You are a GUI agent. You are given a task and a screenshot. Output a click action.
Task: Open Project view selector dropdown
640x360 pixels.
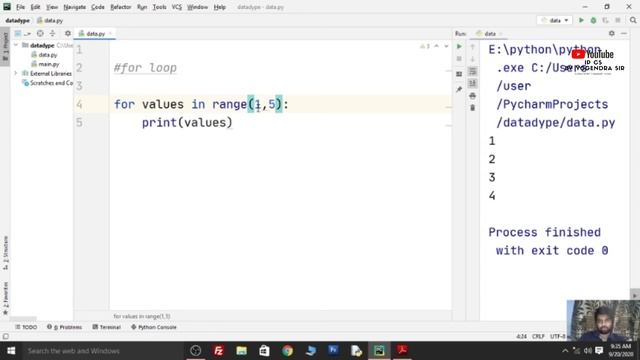pyautogui.click(x=22, y=33)
